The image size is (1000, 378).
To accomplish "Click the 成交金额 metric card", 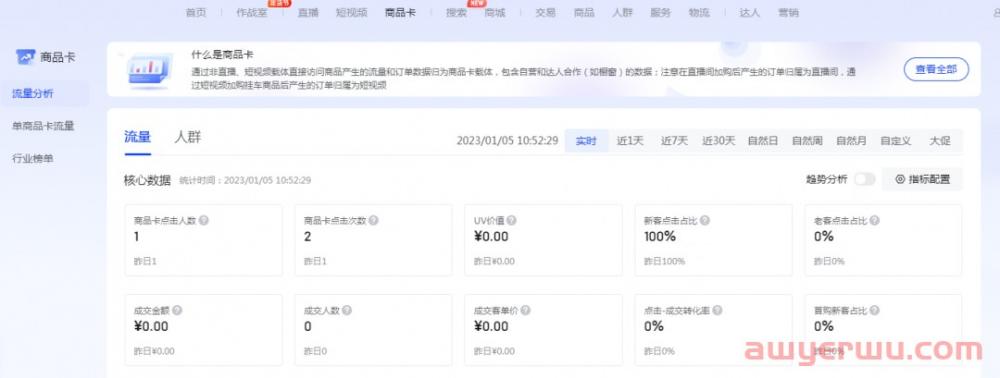I will (x=203, y=330).
